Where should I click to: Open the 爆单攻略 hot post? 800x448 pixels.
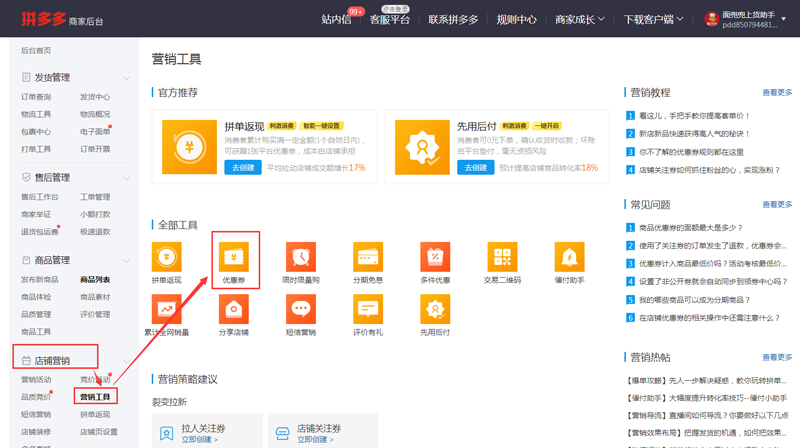(706, 380)
